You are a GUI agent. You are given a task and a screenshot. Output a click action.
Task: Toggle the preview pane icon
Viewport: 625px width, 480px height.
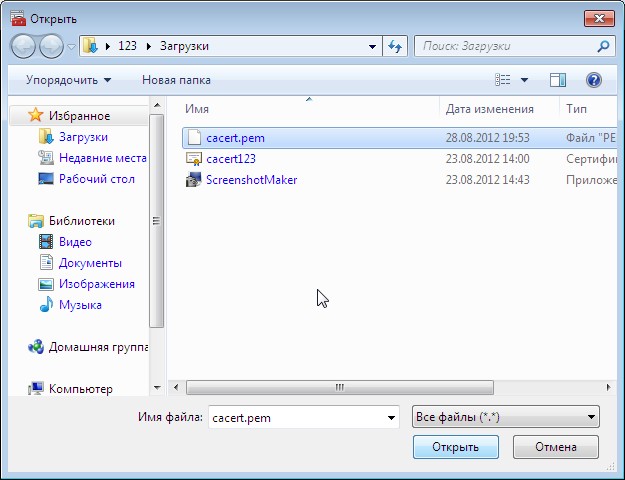558,80
